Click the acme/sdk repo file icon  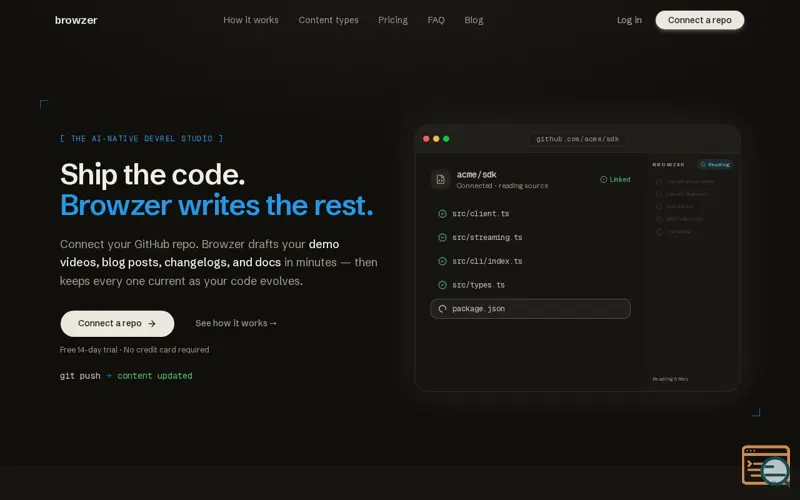440,180
